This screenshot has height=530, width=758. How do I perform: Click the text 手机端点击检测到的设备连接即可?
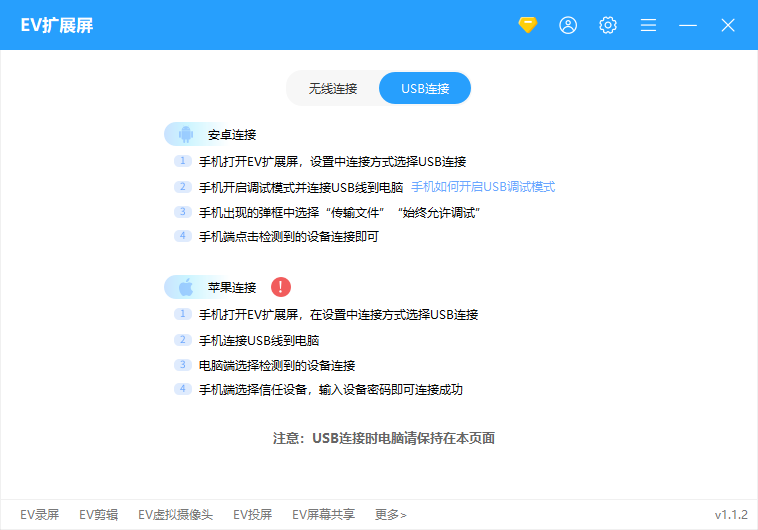pyautogui.click(x=289, y=236)
